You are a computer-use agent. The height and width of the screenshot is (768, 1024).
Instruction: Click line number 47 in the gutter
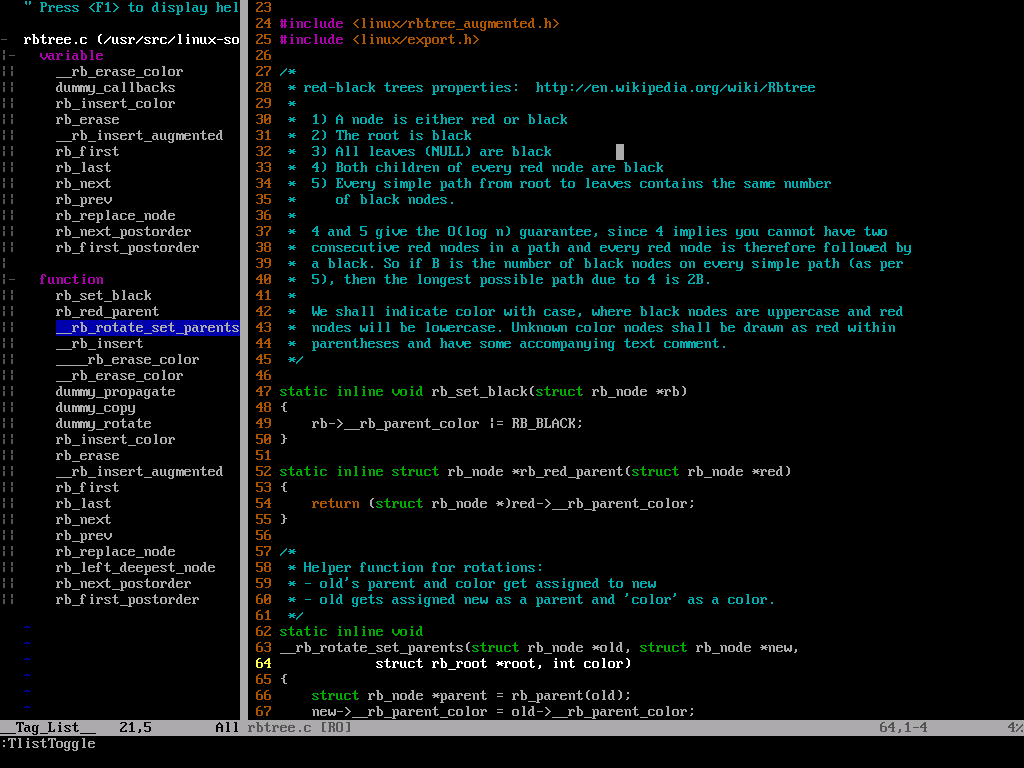pos(263,392)
